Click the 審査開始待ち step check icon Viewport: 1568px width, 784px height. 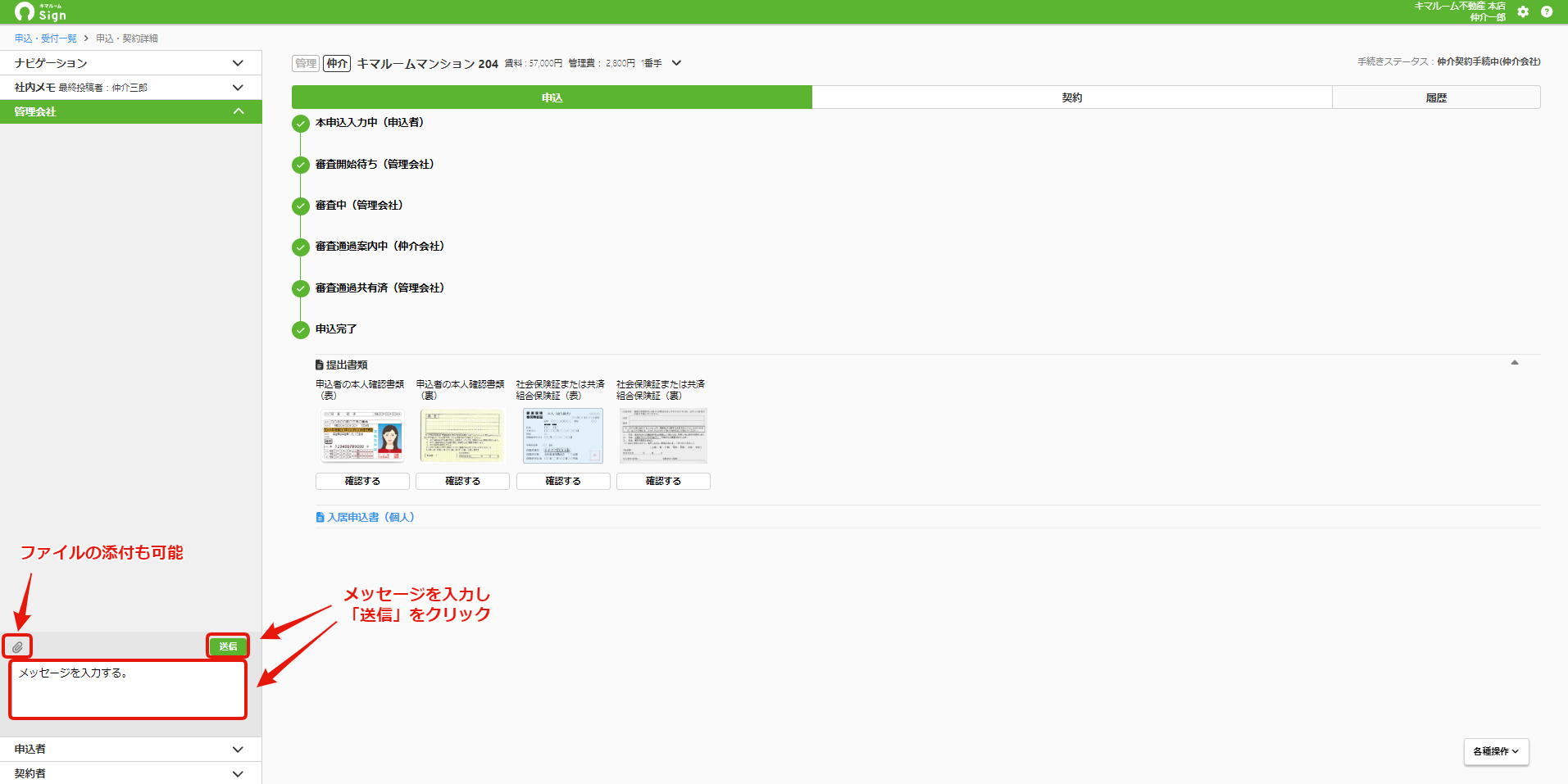(301, 165)
